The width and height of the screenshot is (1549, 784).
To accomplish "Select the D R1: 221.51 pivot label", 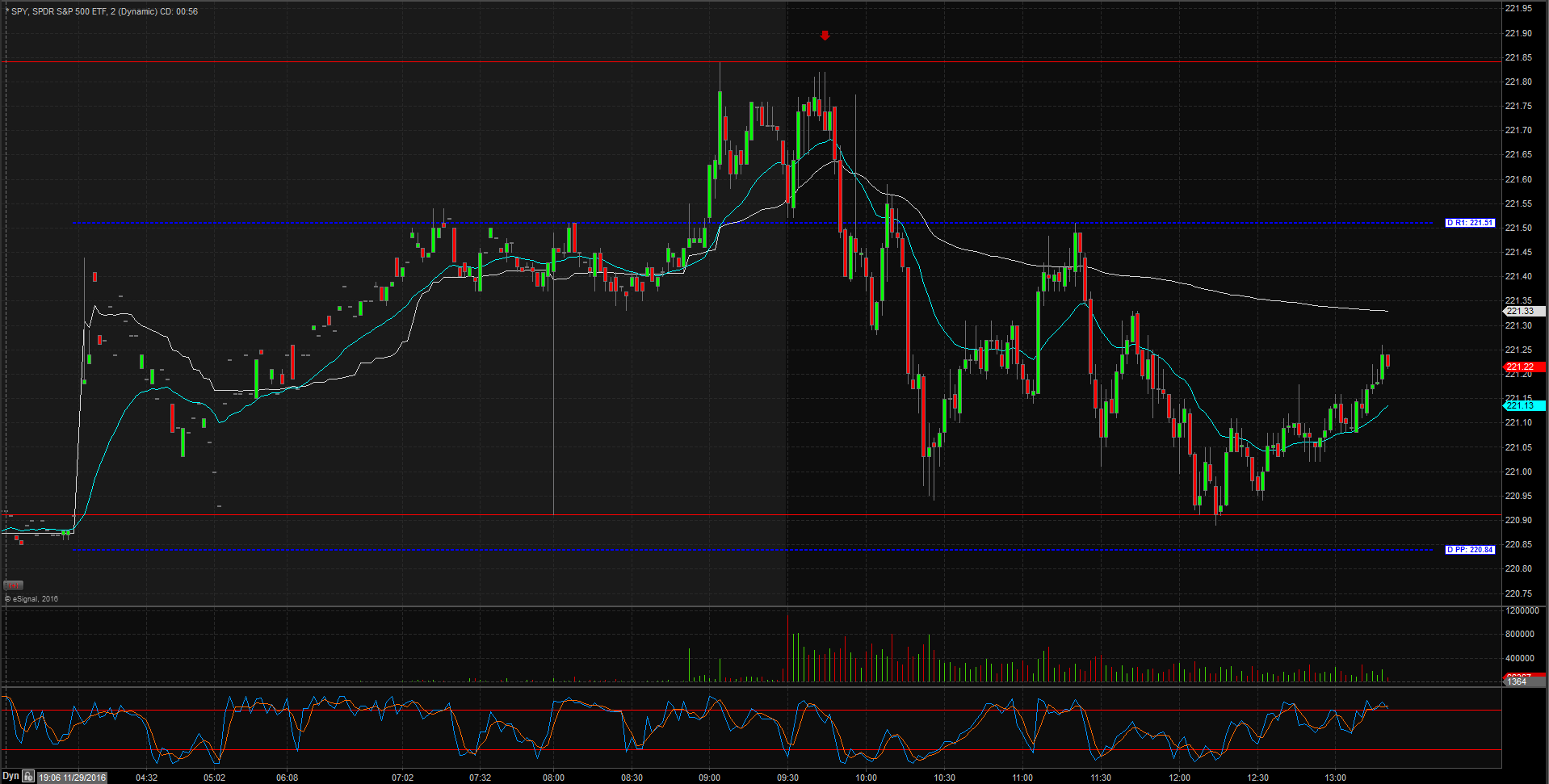I will (x=1470, y=223).
